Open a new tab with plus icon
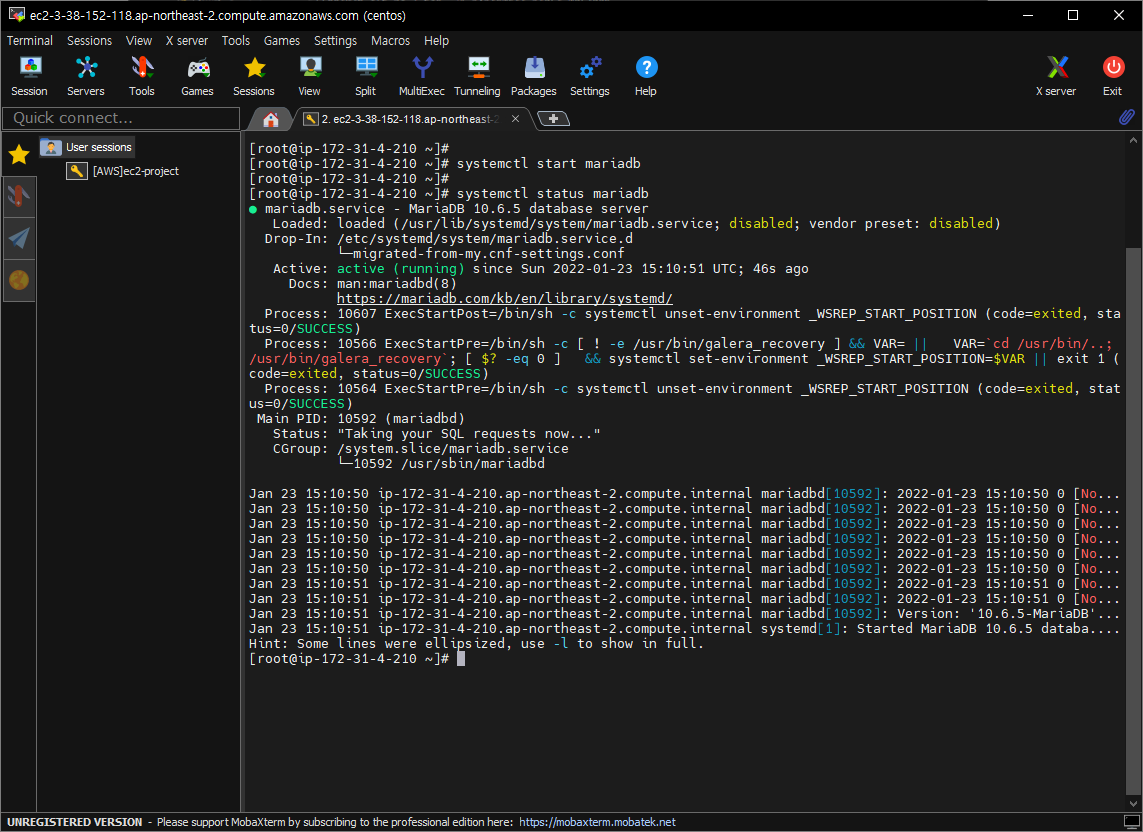This screenshot has width=1143, height=832. (553, 119)
